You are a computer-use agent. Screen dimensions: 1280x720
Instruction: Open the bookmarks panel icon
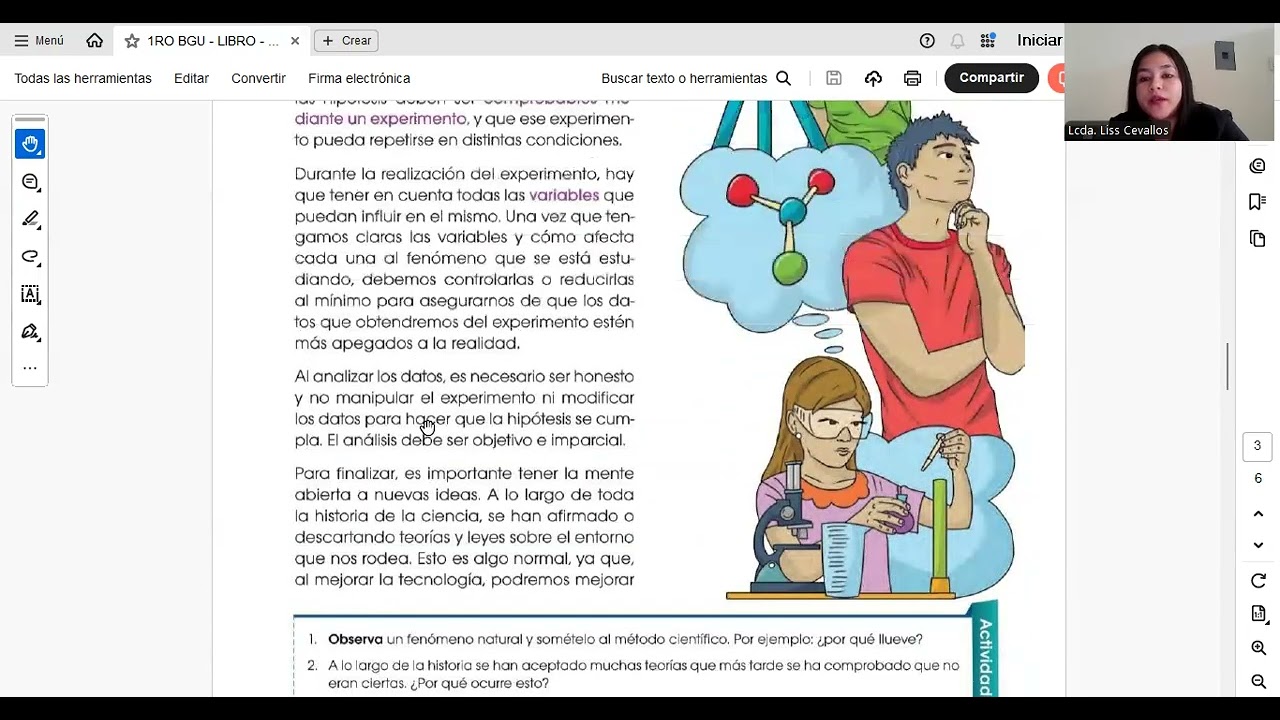(x=1258, y=202)
